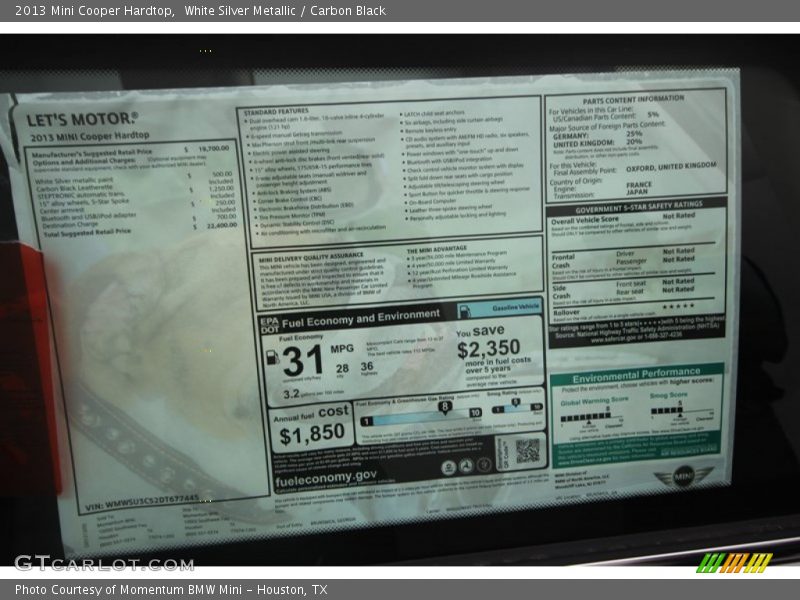Click the MINI winged logo
800x600 pixels.
click(684, 477)
